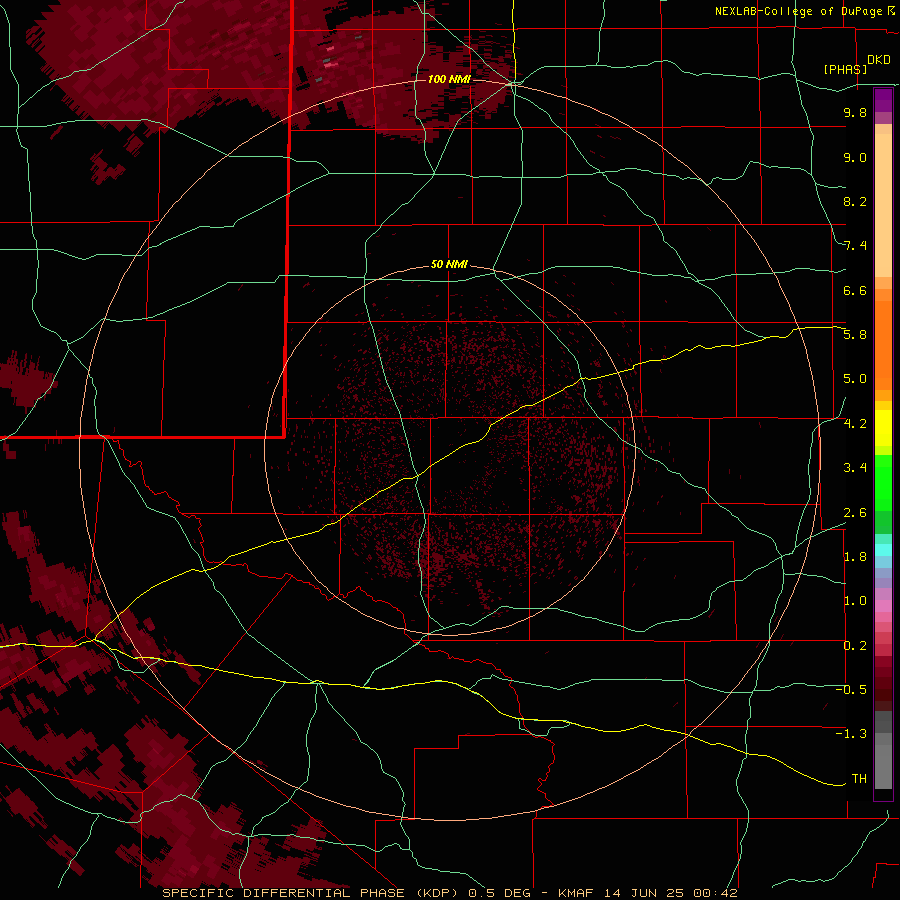The image size is (900, 900).
Task: Click the 6.6 legend value
Action: coord(855,290)
